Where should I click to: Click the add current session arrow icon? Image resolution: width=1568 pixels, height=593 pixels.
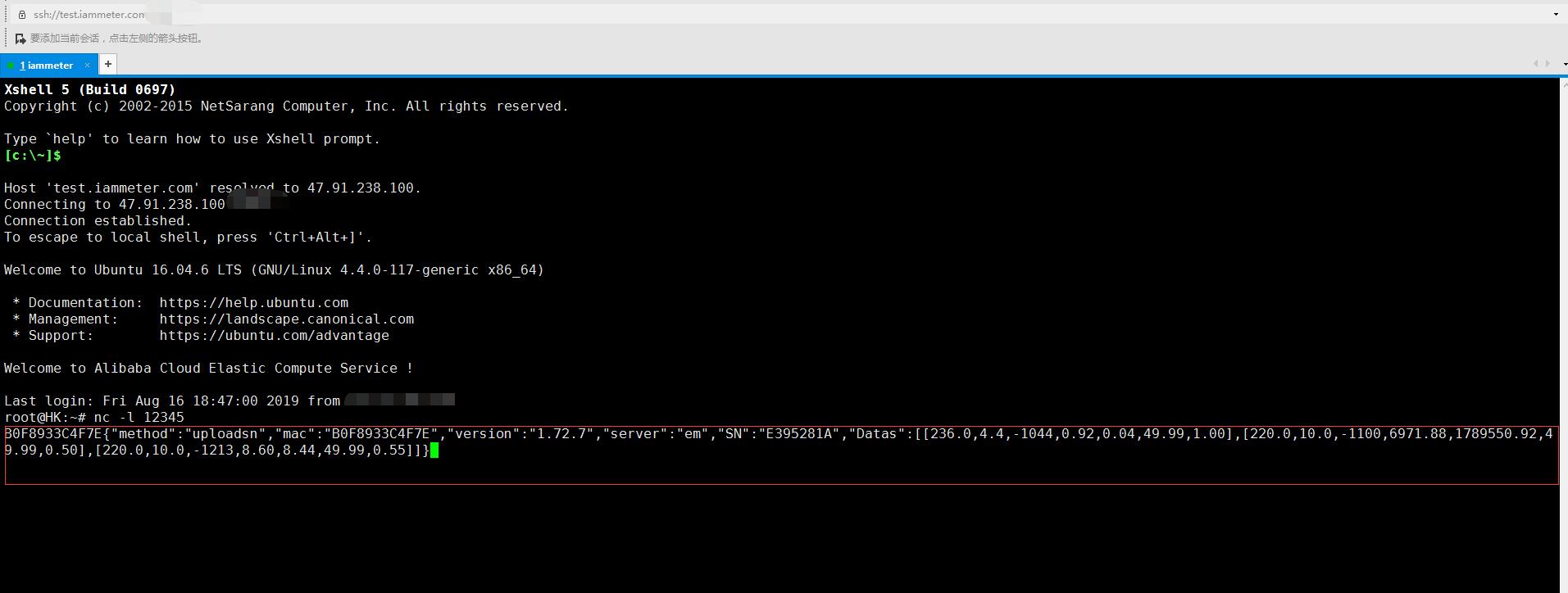(x=20, y=38)
